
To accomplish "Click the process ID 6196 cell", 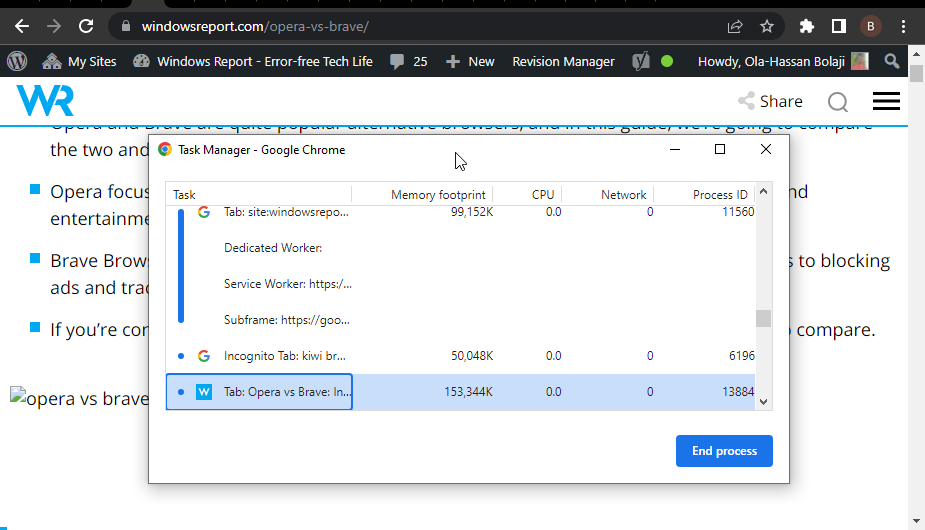I will pos(742,356).
